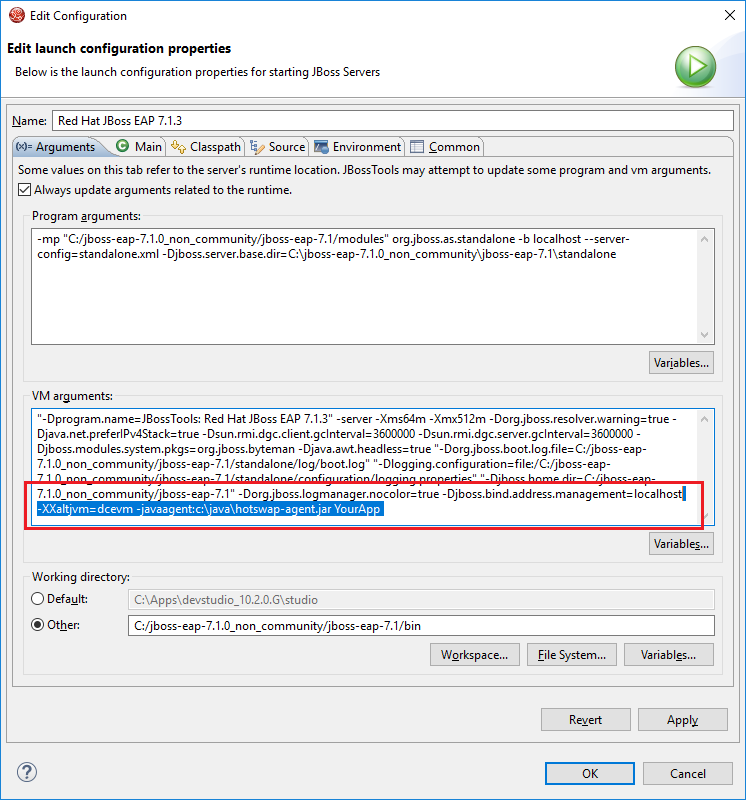This screenshot has width=746, height=800.
Task: Open Variables for Program arguments
Action: coord(681,363)
